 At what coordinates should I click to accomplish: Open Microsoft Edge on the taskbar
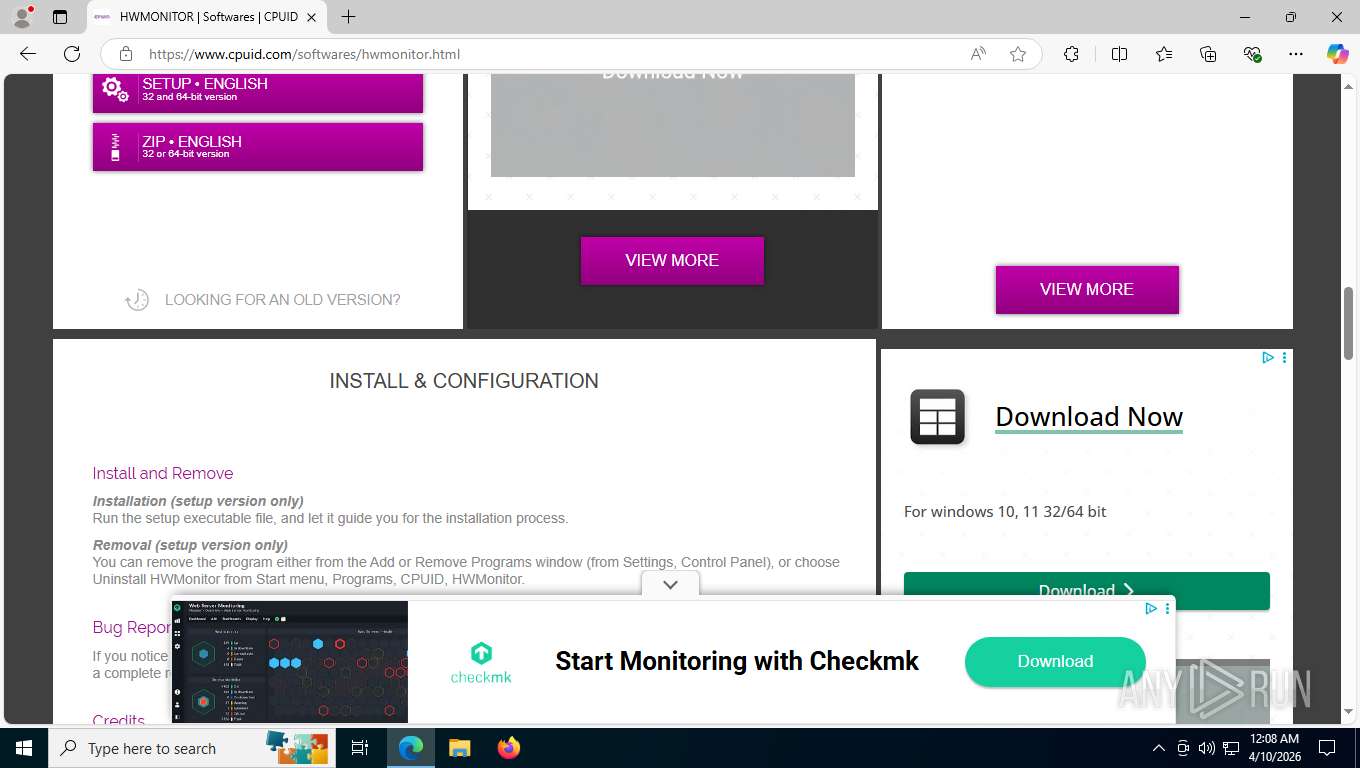(410, 748)
